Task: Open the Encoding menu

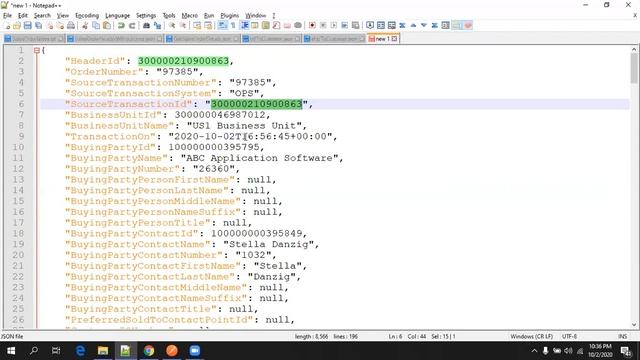Action: point(87,16)
